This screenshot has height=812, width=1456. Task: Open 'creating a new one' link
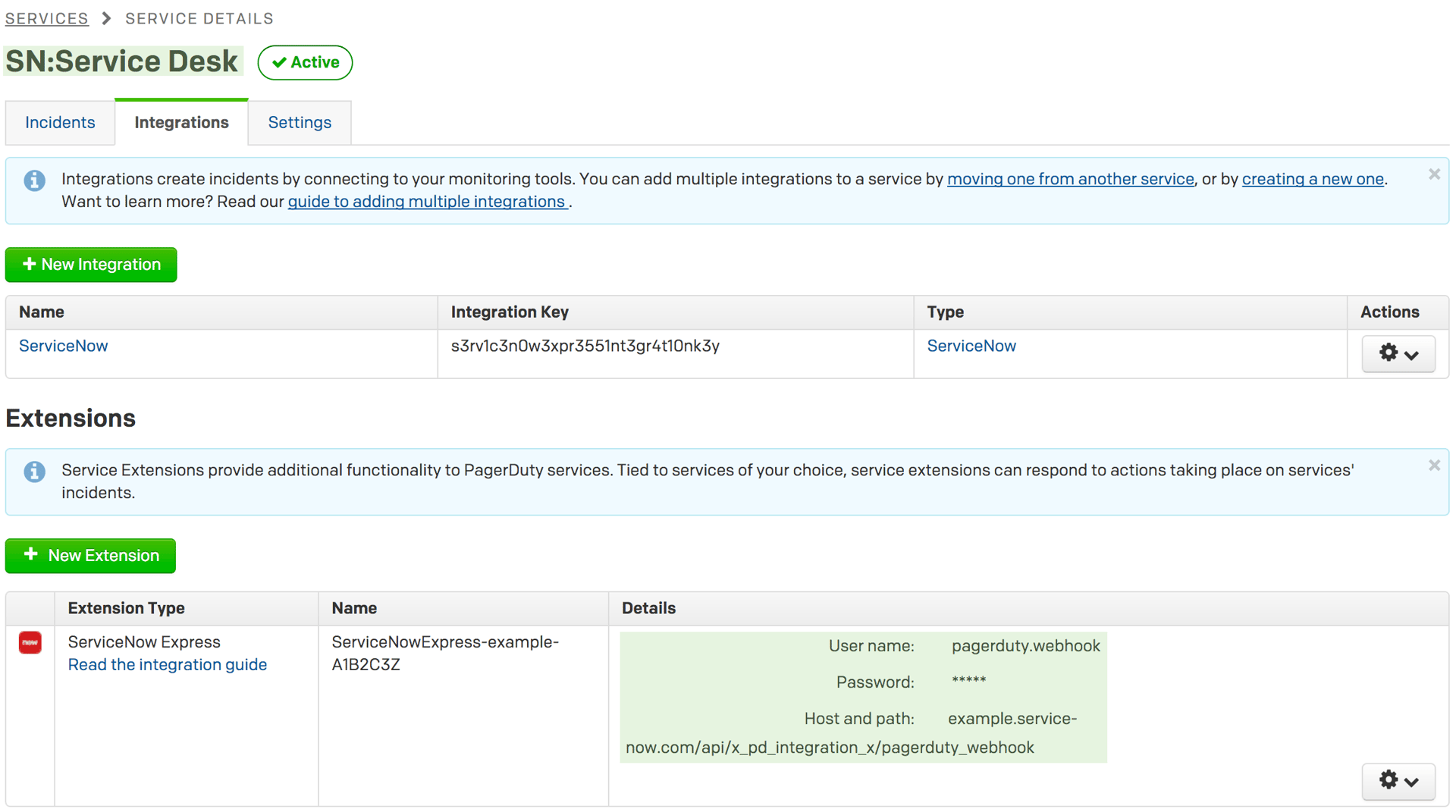(1313, 179)
